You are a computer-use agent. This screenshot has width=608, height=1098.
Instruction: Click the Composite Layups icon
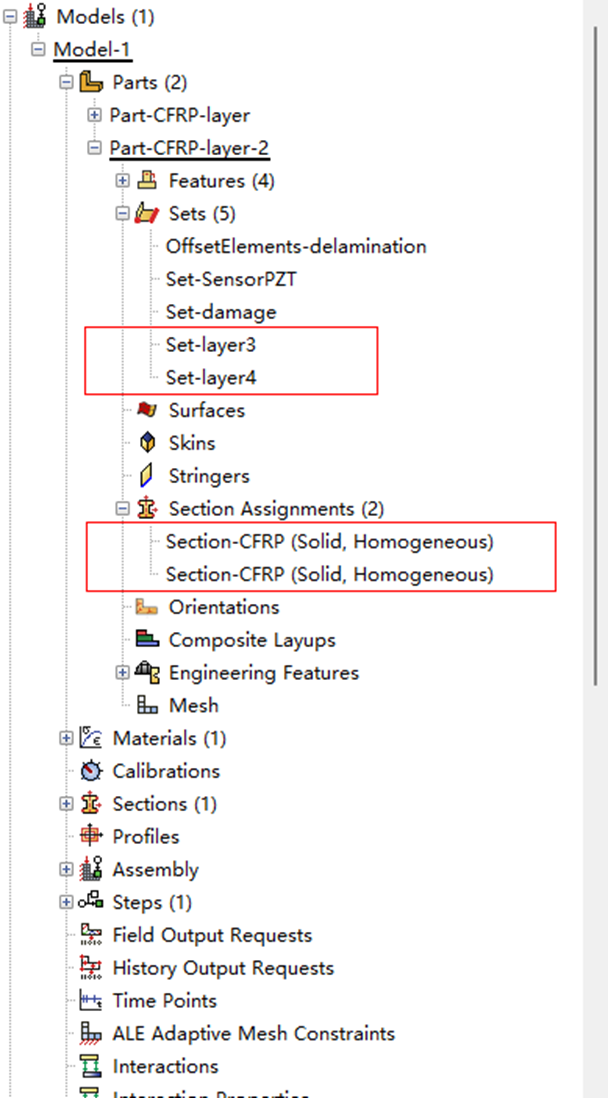147,640
